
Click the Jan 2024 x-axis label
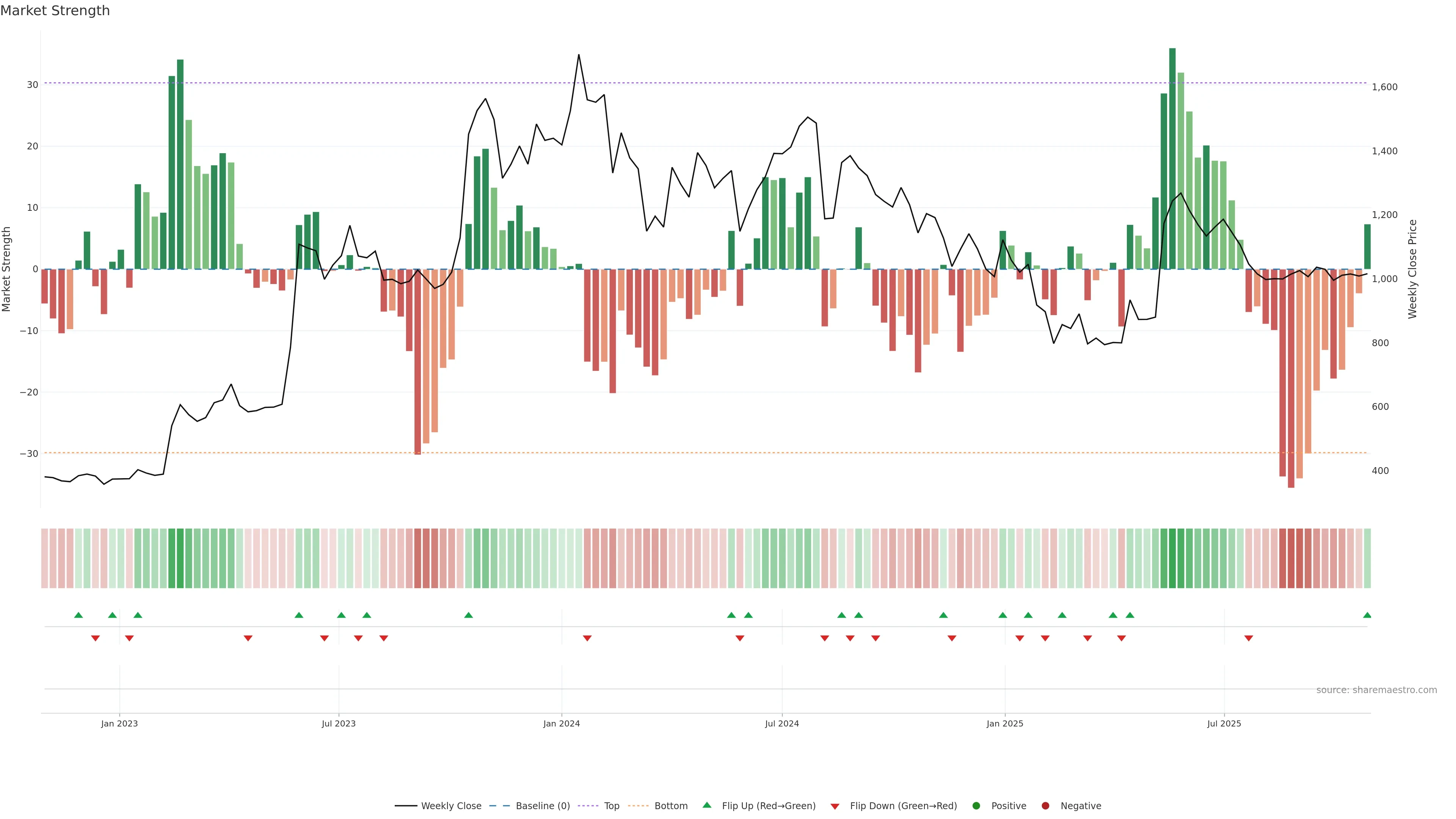coord(561,723)
